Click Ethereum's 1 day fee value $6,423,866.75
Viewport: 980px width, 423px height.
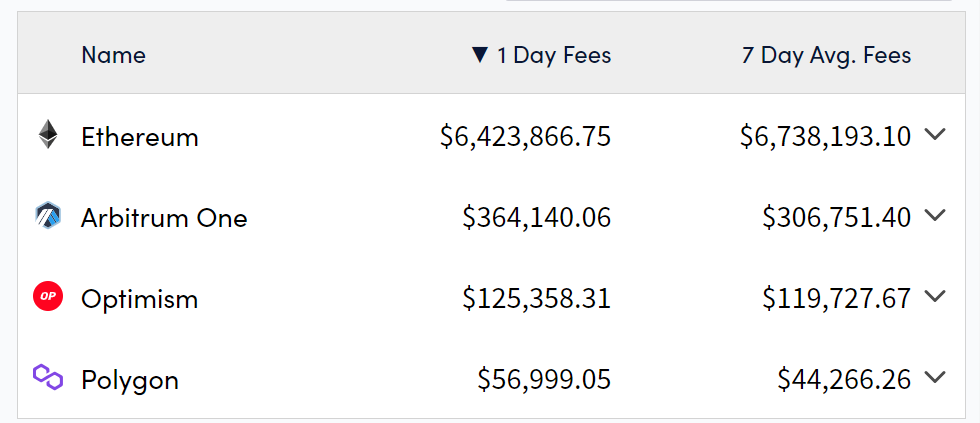coord(525,137)
